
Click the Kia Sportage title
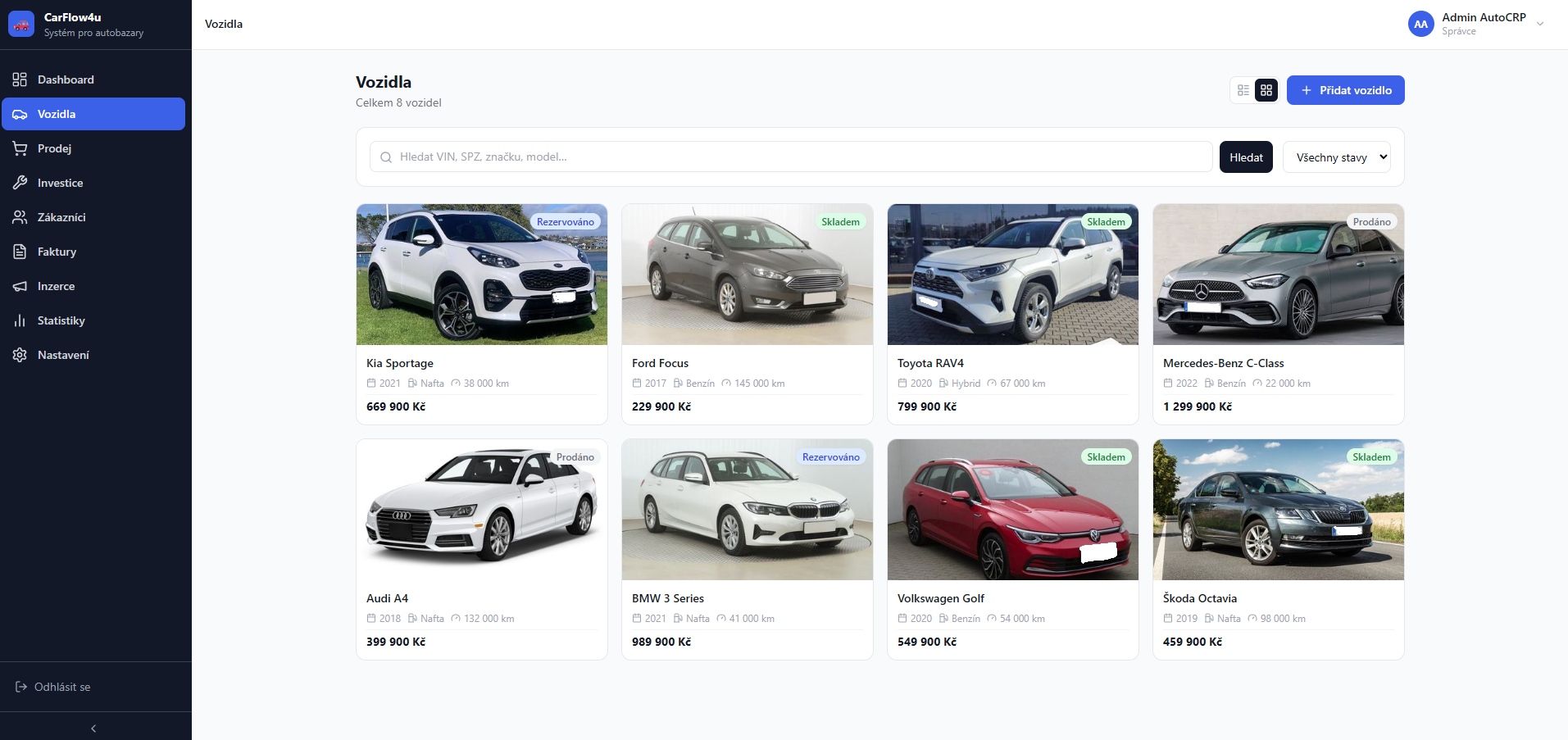(x=400, y=363)
